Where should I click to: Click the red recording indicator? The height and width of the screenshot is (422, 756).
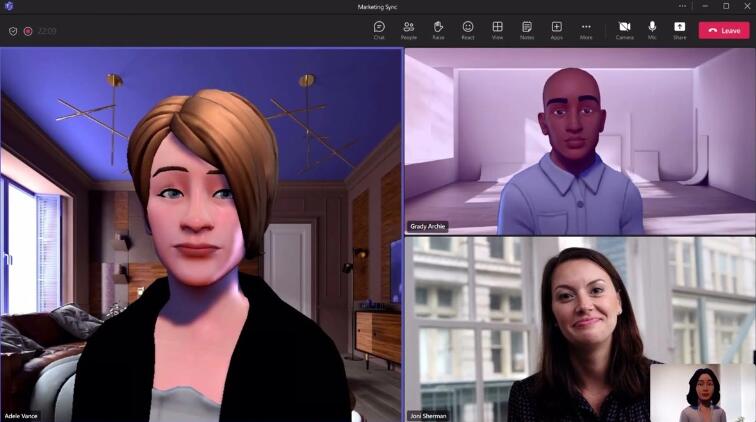[28, 31]
